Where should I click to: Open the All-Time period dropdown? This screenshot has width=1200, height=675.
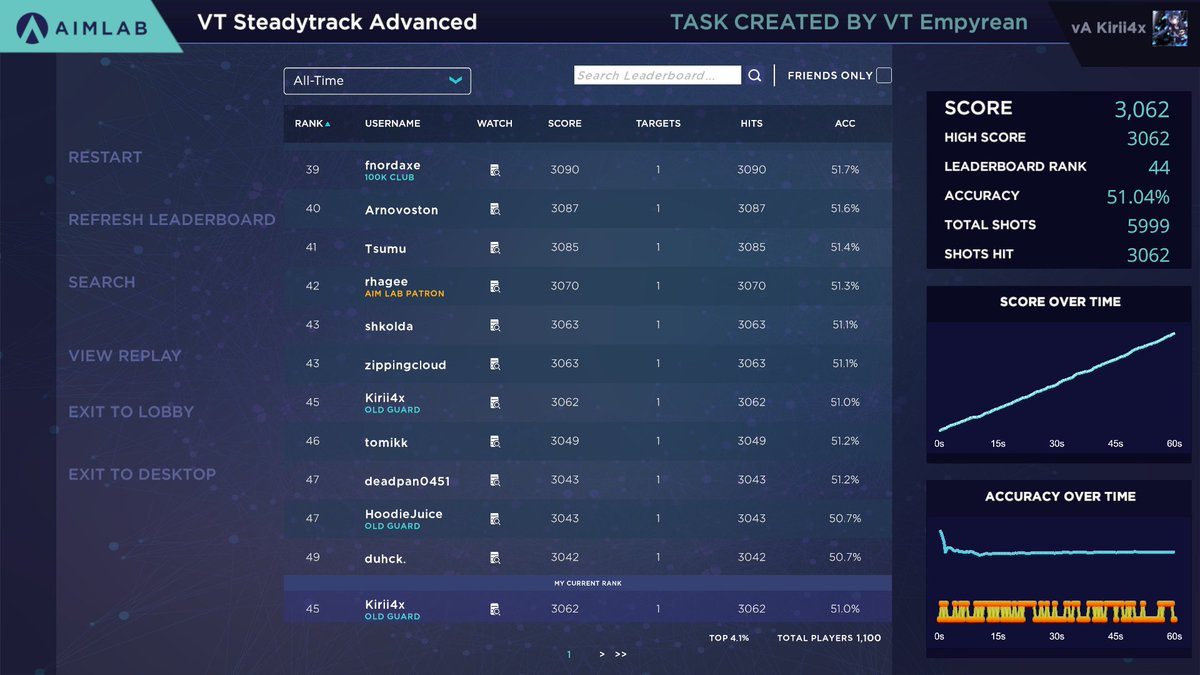click(x=377, y=81)
